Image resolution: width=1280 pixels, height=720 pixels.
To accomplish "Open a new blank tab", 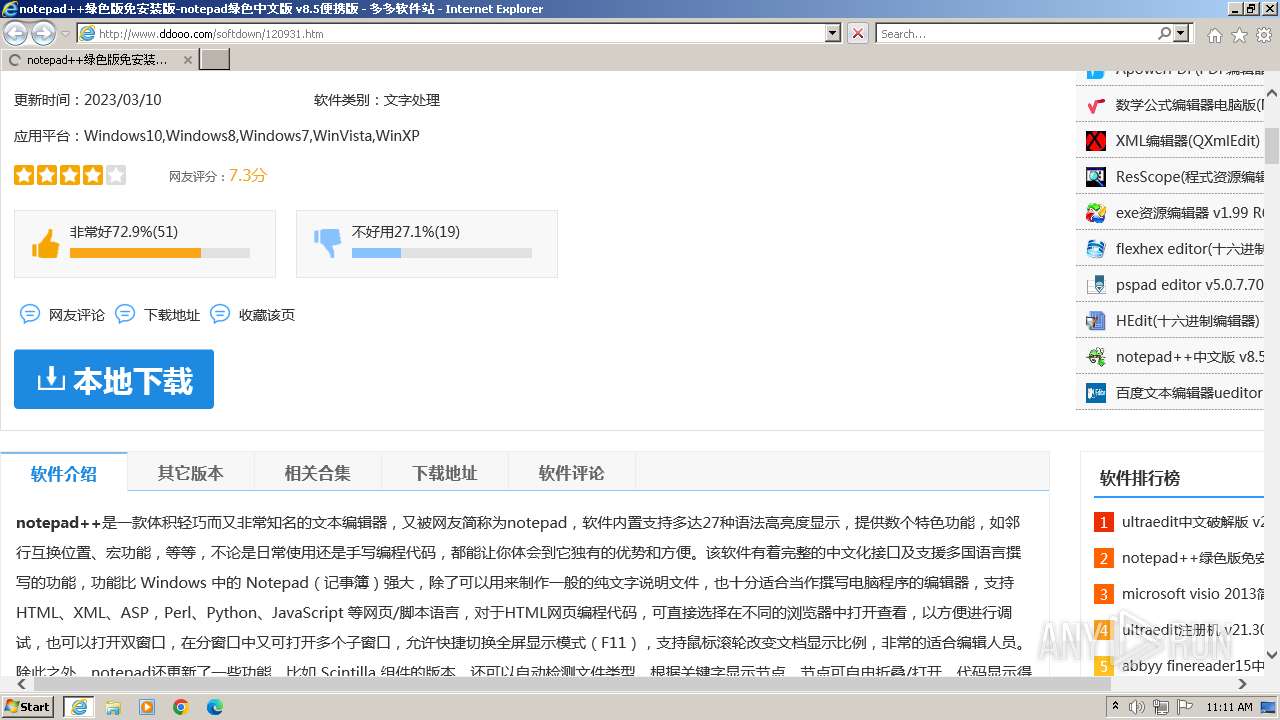I will click(x=215, y=60).
